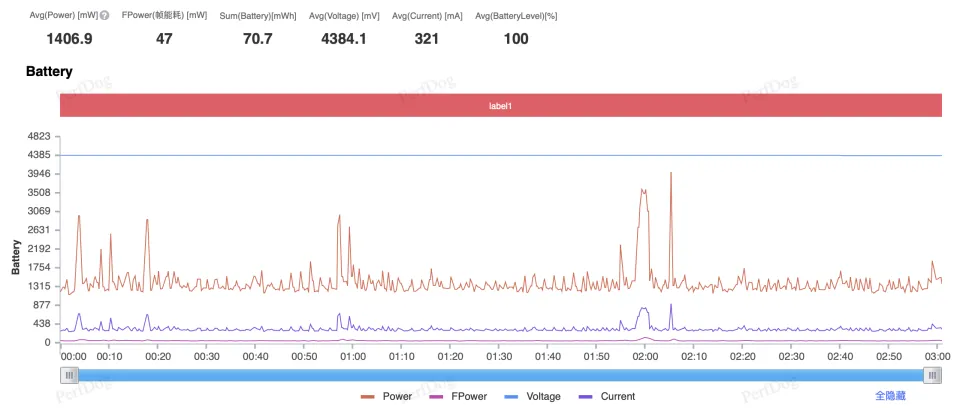Toggle the Power series in the legend
The height and width of the screenshot is (408, 960).
(388, 396)
